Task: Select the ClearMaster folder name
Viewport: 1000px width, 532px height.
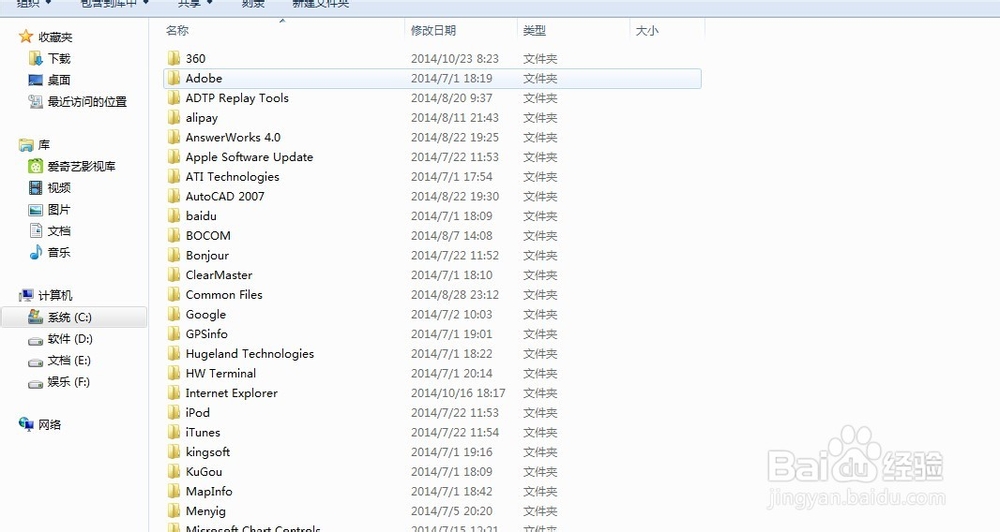Action: (219, 275)
